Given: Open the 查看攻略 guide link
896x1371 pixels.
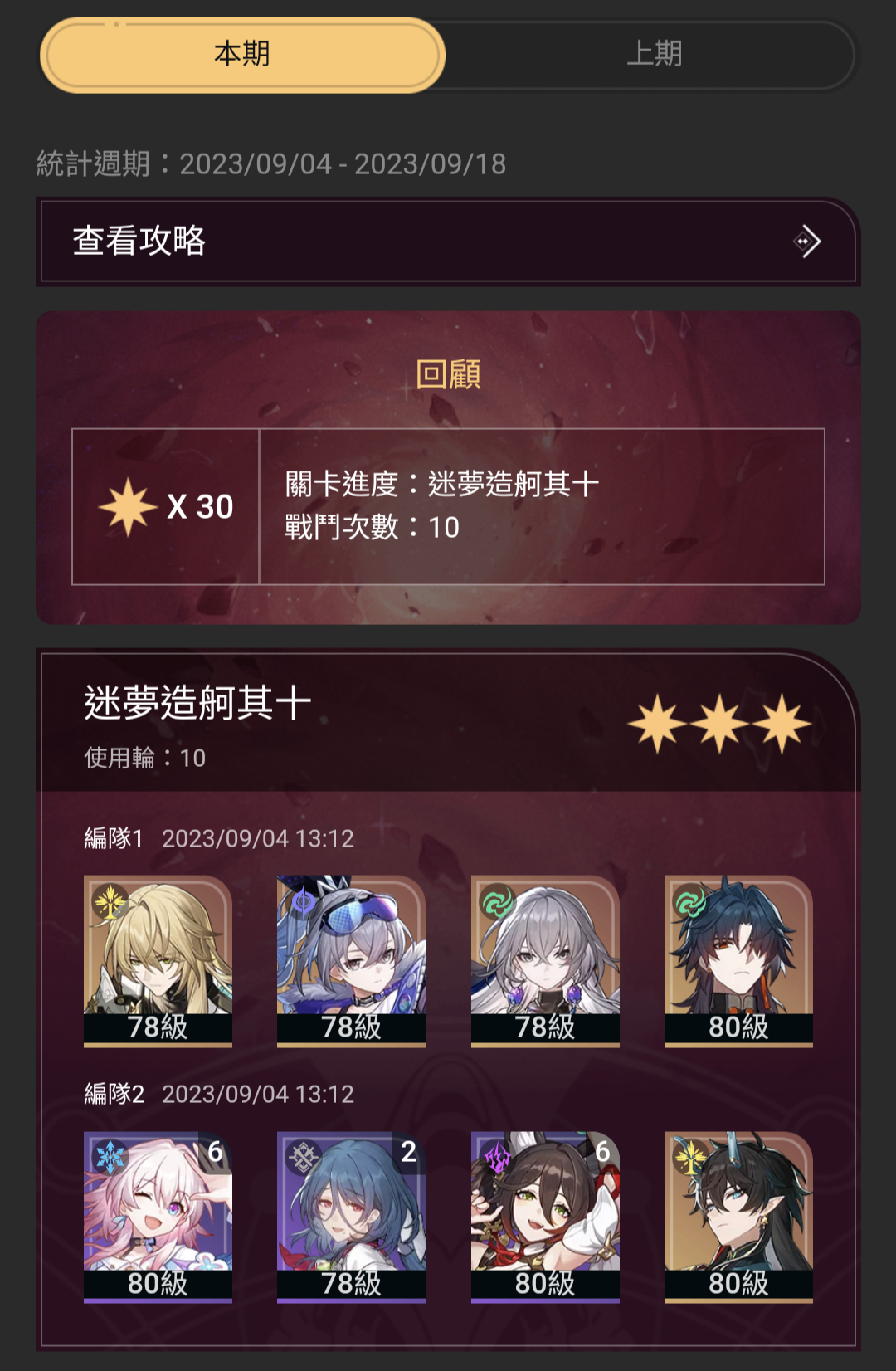Looking at the screenshot, I should click(x=448, y=242).
